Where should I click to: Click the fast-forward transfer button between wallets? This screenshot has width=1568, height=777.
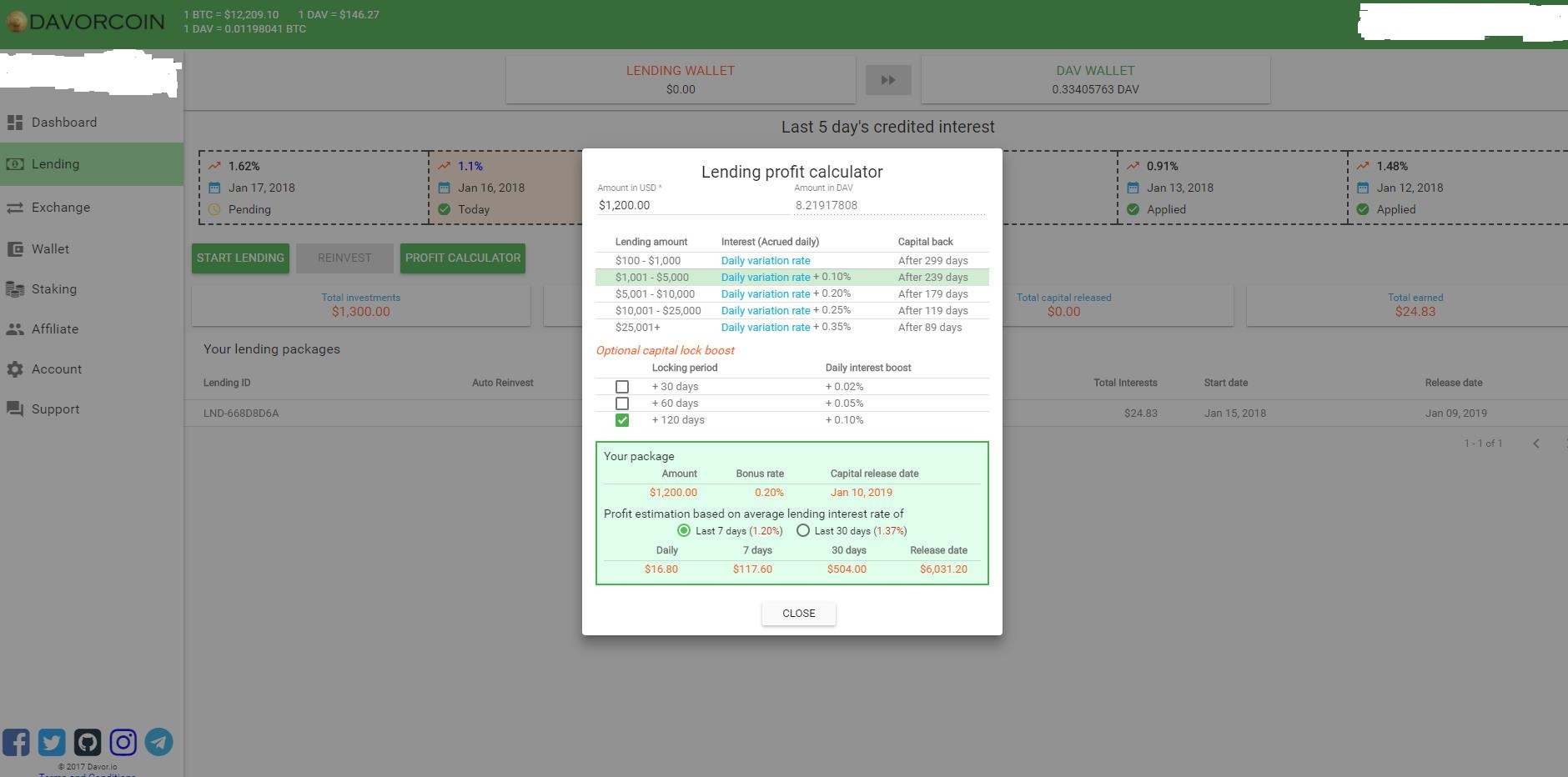[888, 80]
